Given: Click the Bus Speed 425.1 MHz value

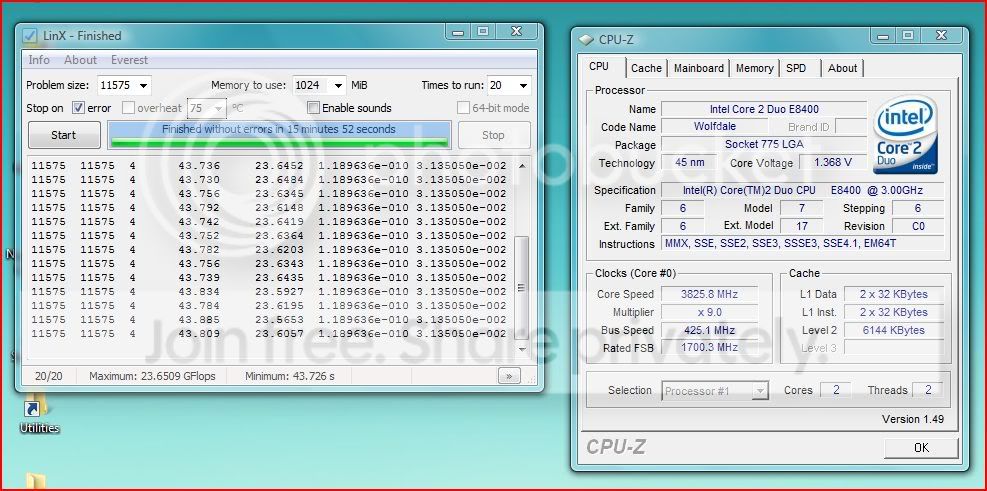Looking at the screenshot, I should tap(709, 330).
